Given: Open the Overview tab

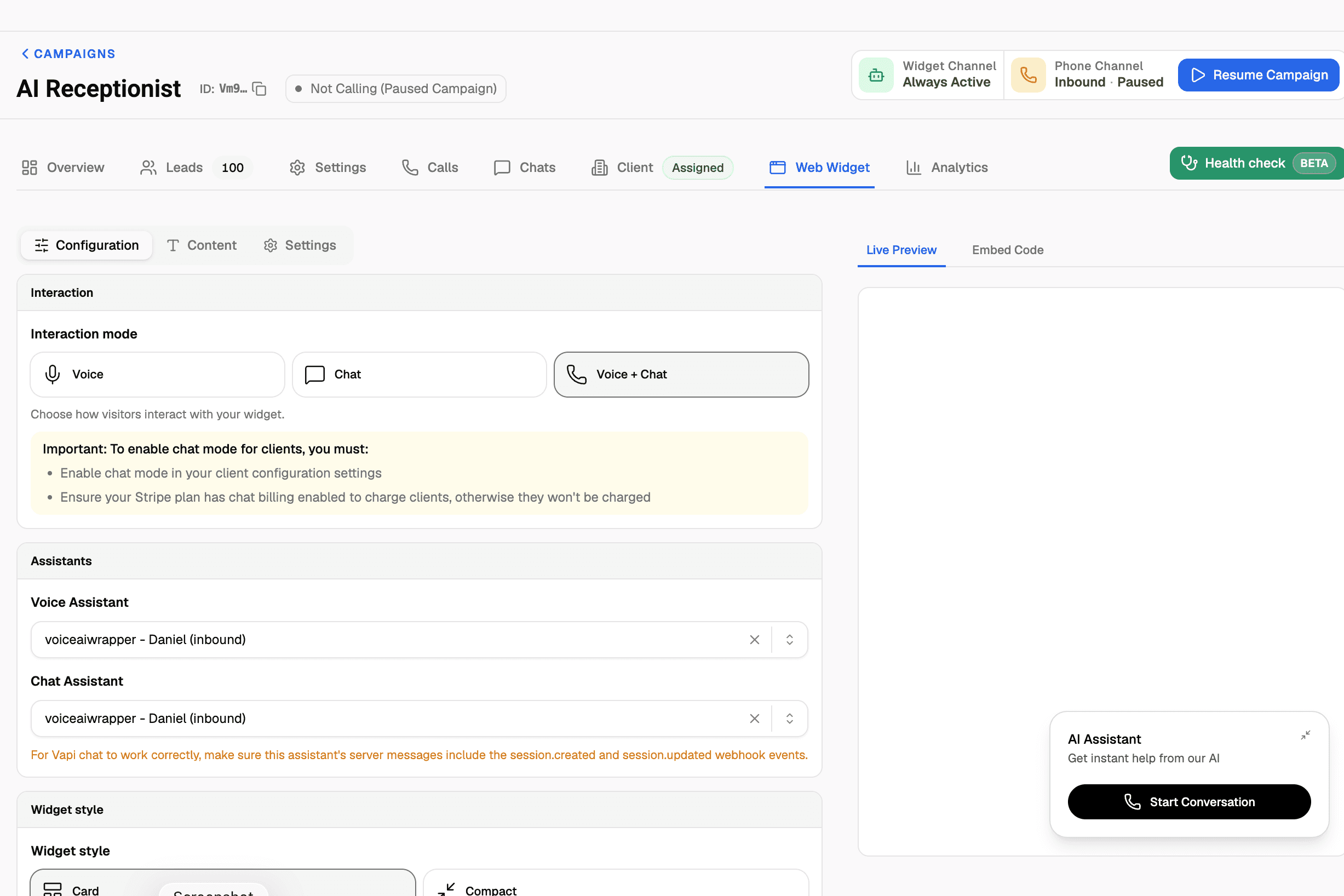Looking at the screenshot, I should click(x=63, y=168).
